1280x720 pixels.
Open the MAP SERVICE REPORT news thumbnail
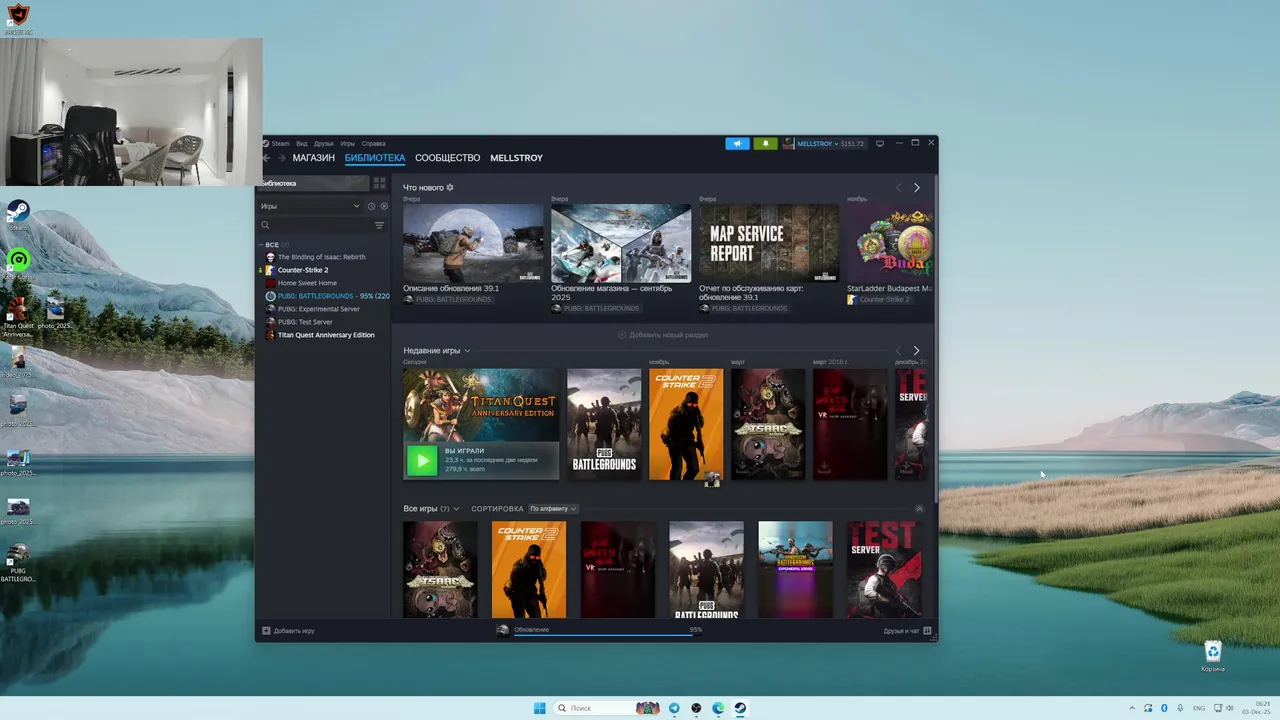[x=769, y=244]
